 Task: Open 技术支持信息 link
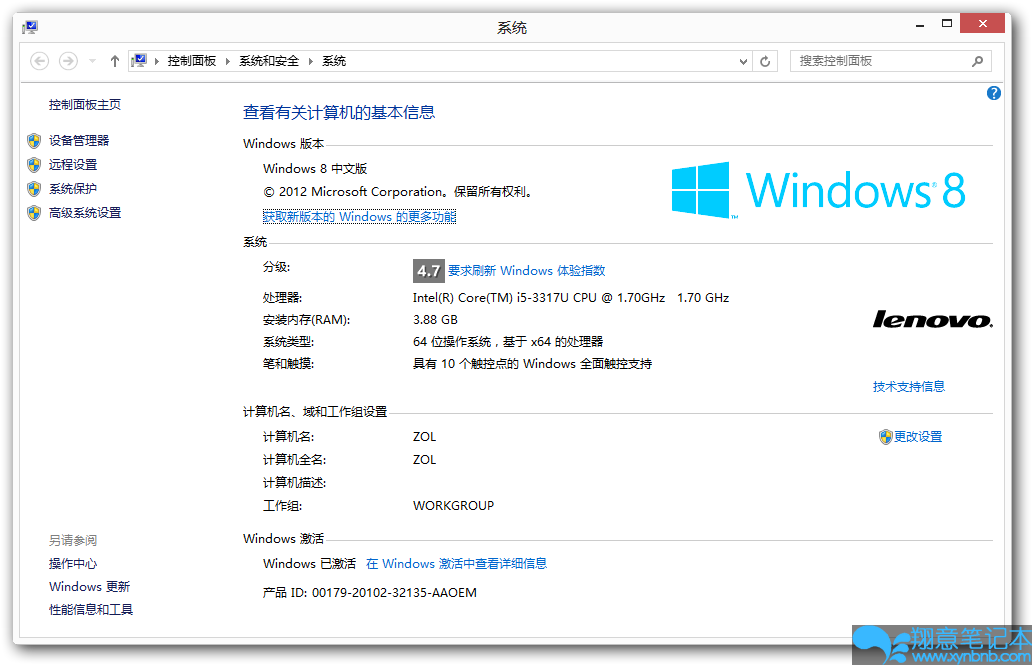click(909, 386)
